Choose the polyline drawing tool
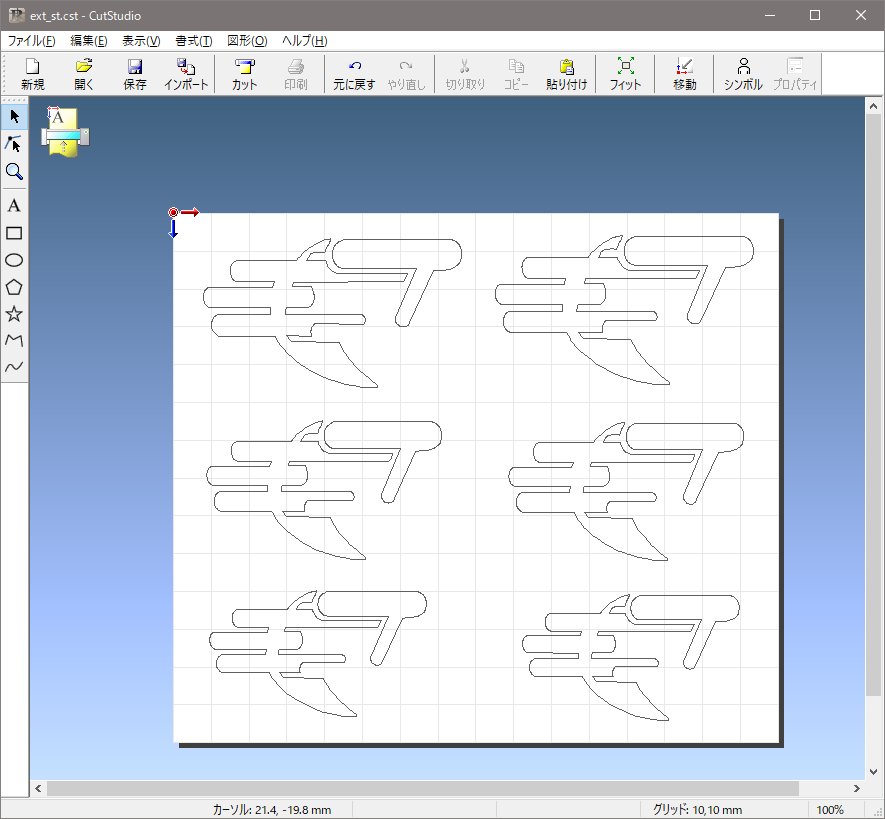The height and width of the screenshot is (819, 885). (14, 341)
